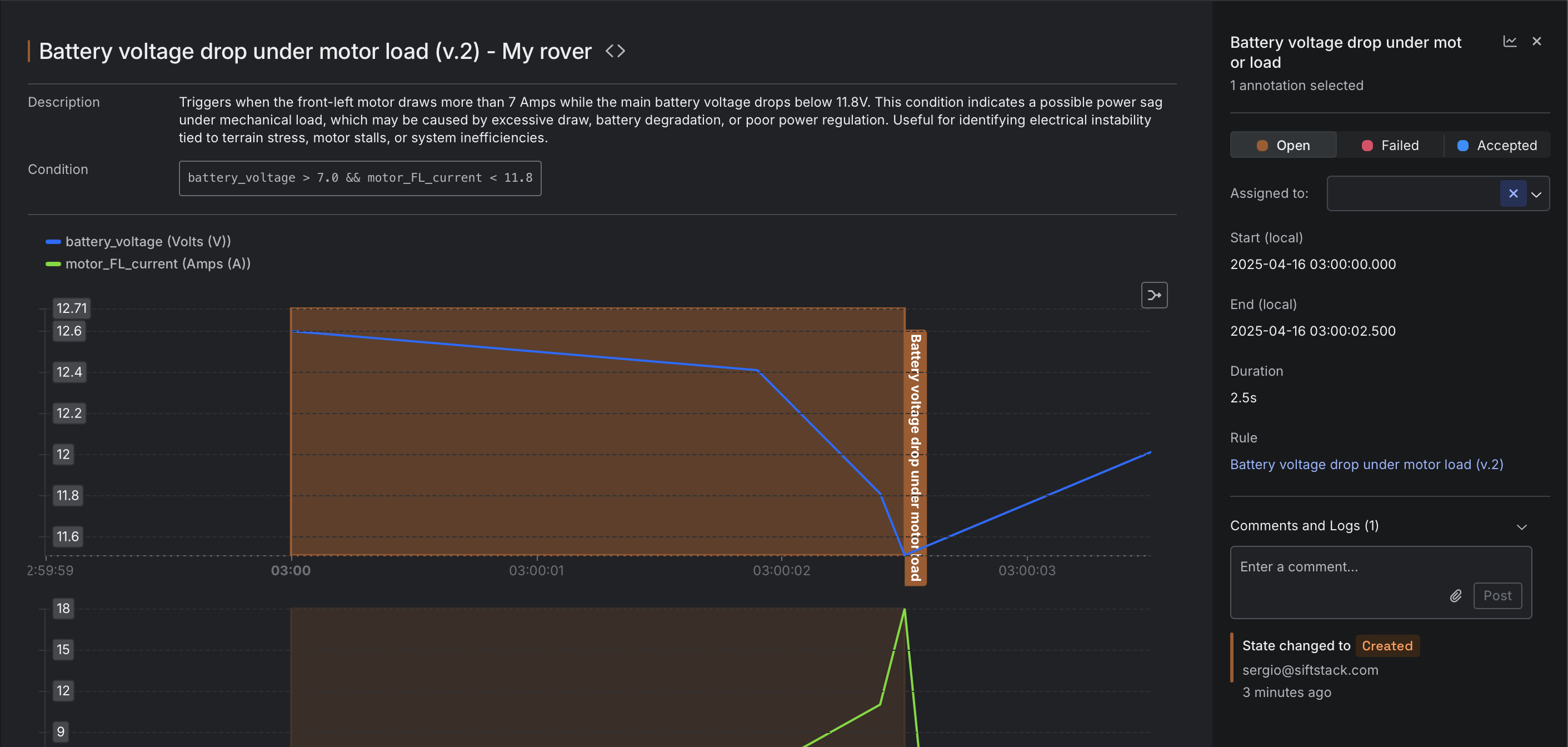
Task: Open the Assigned to dropdown arrow
Action: coord(1536,194)
